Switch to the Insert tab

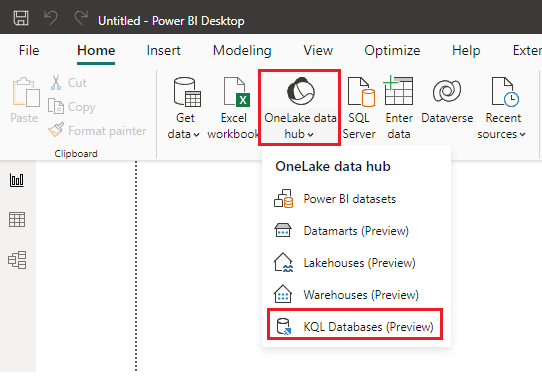point(163,50)
